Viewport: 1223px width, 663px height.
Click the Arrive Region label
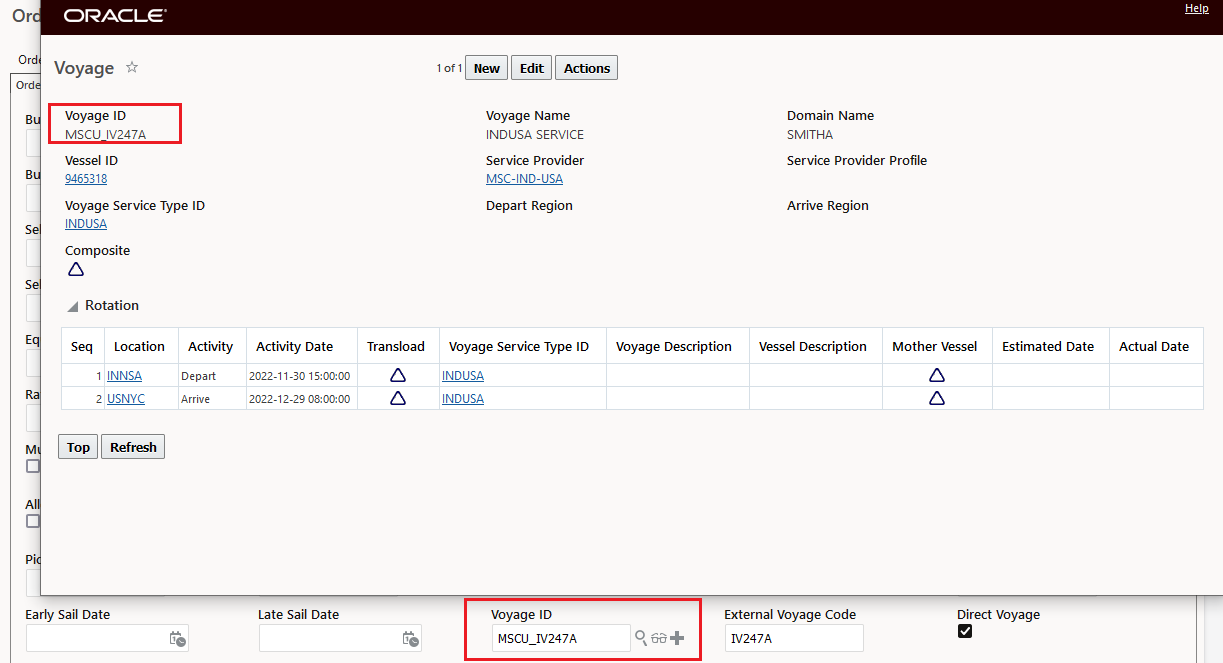[828, 205]
